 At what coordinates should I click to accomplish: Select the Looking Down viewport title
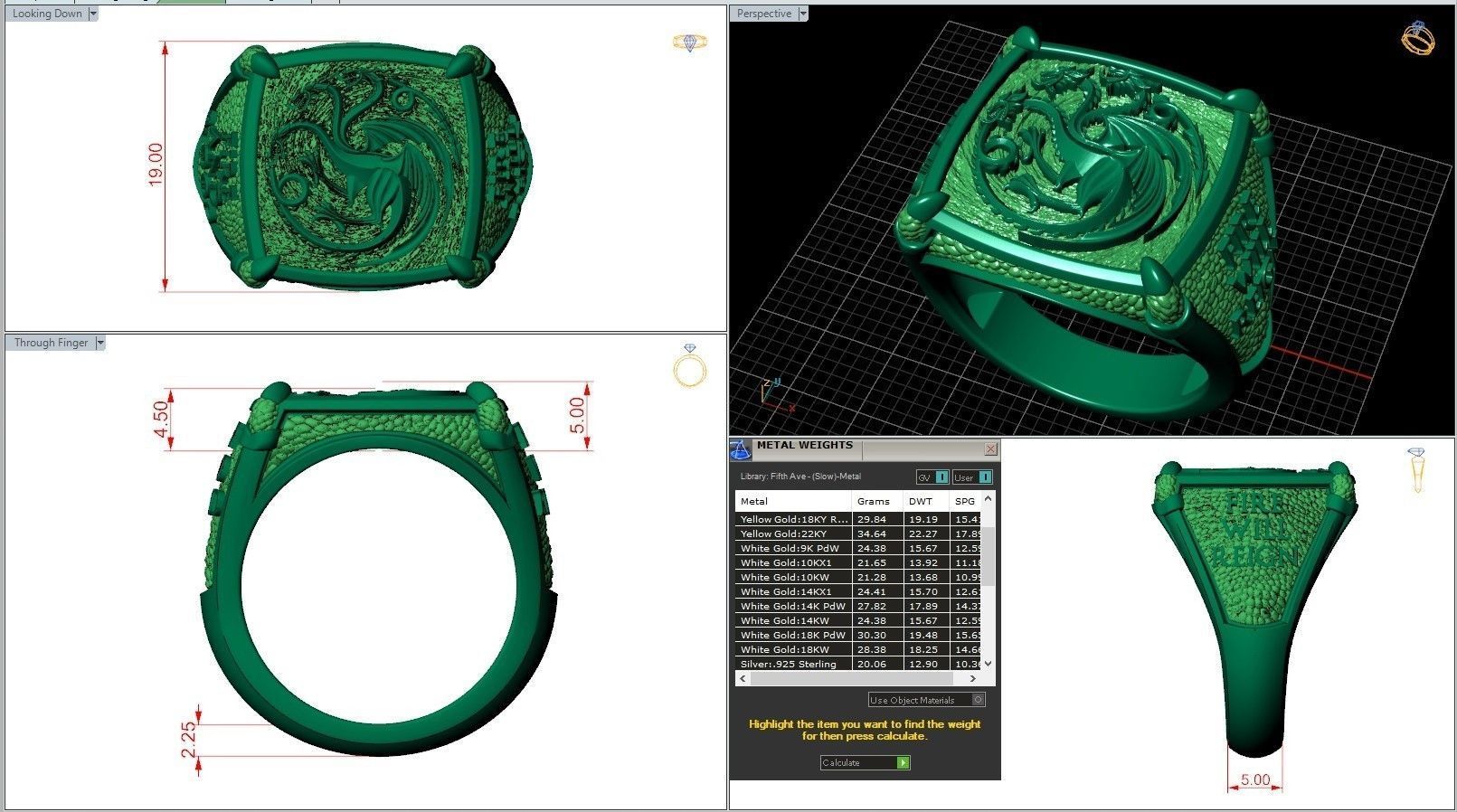pos(47,14)
